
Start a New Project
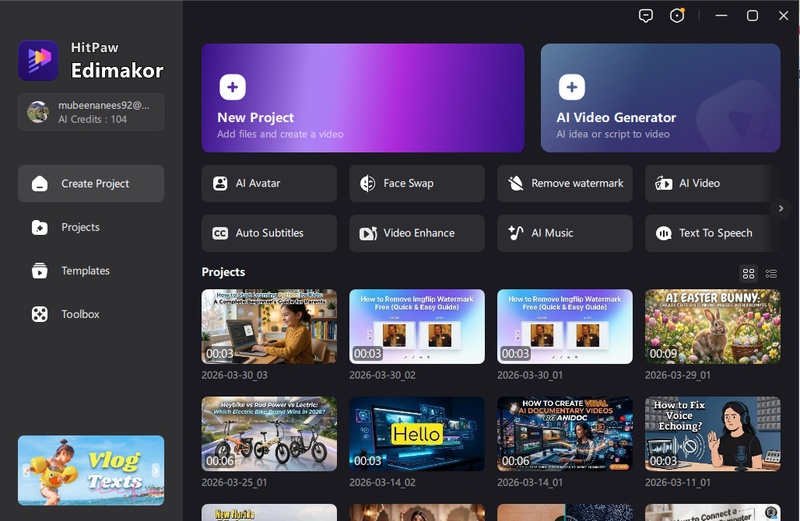(x=363, y=98)
